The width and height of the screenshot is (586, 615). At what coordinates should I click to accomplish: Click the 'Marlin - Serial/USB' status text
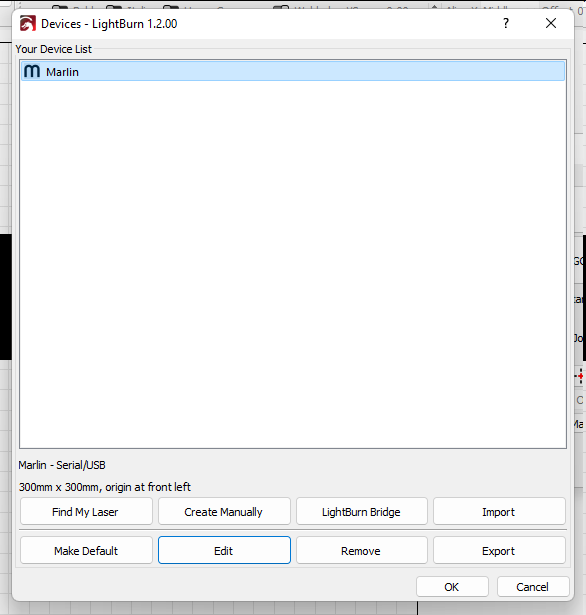click(x=62, y=465)
